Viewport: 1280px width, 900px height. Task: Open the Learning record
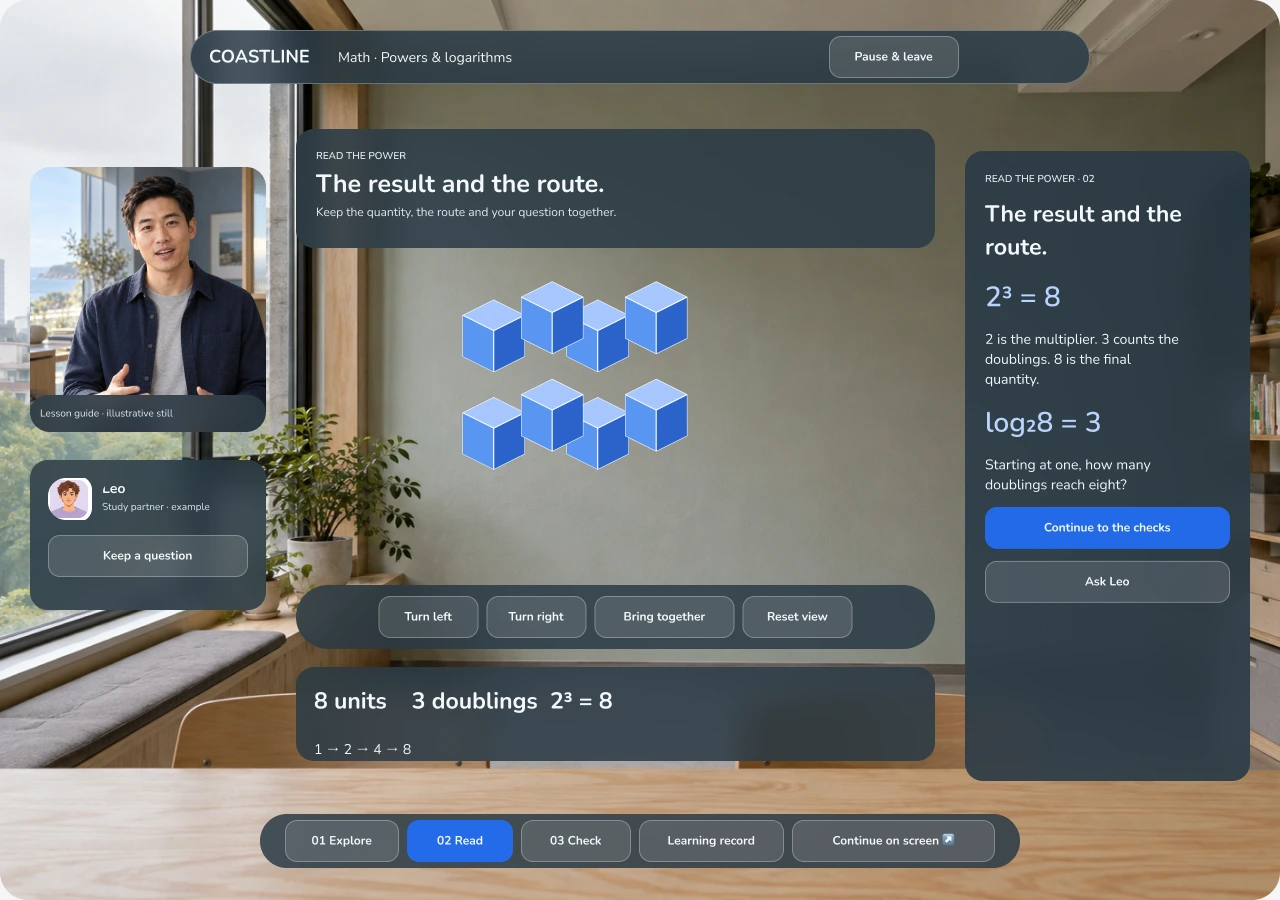tap(711, 841)
